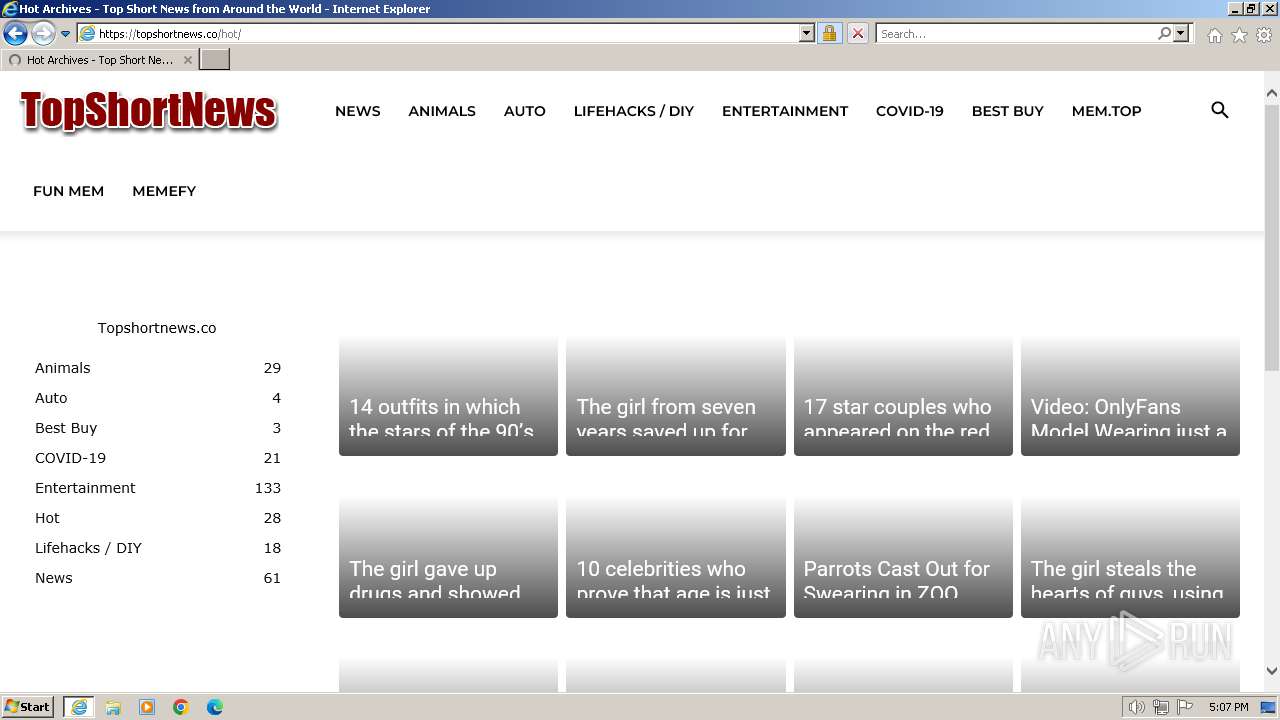
Task: Click the 5:07 PM system clock
Action: pos(1228,707)
